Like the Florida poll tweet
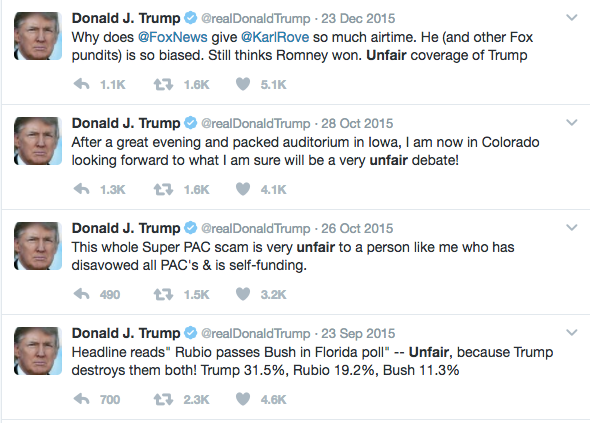Viewport: 590px width, 423px height. pos(243,399)
